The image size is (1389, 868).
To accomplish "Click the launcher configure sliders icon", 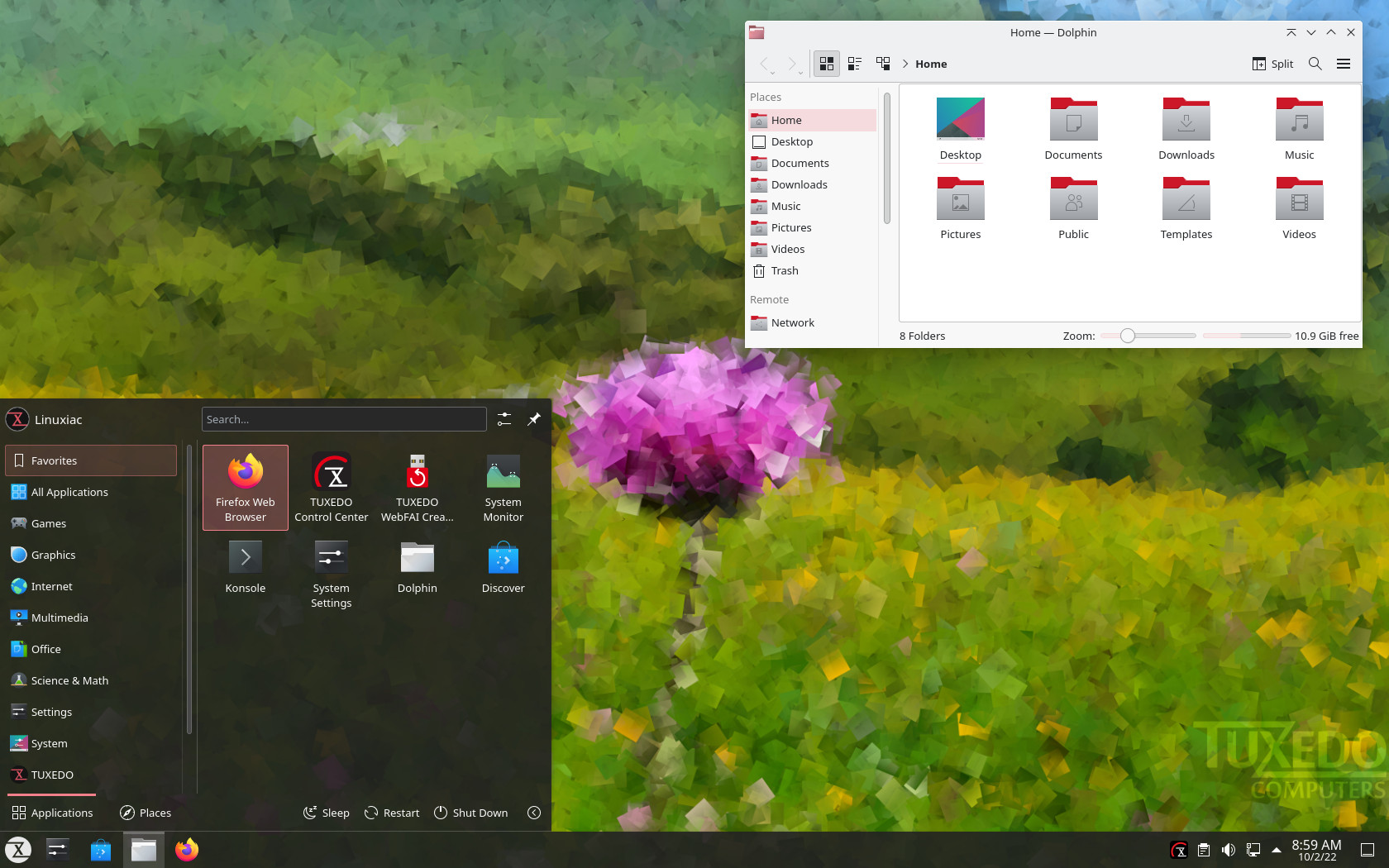I will click(504, 419).
